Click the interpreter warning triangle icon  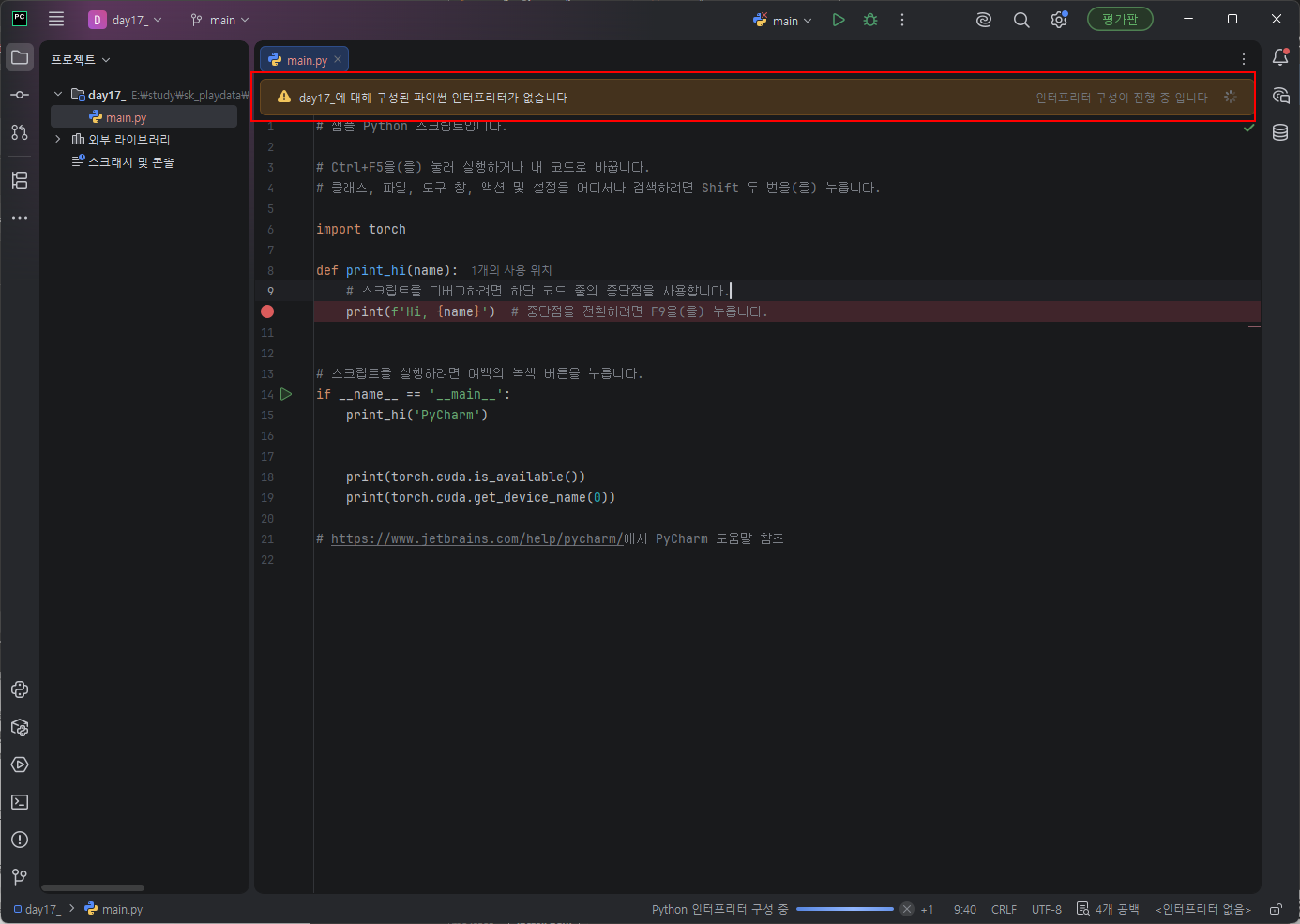(283, 97)
